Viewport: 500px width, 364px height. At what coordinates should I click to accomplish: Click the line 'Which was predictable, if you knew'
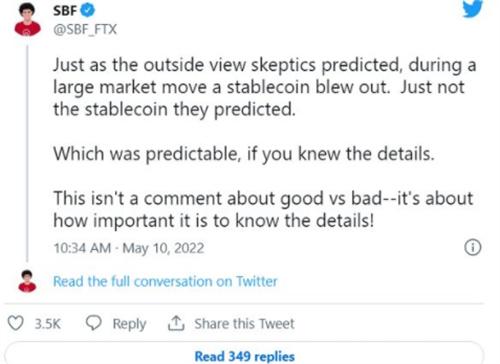pos(244,154)
